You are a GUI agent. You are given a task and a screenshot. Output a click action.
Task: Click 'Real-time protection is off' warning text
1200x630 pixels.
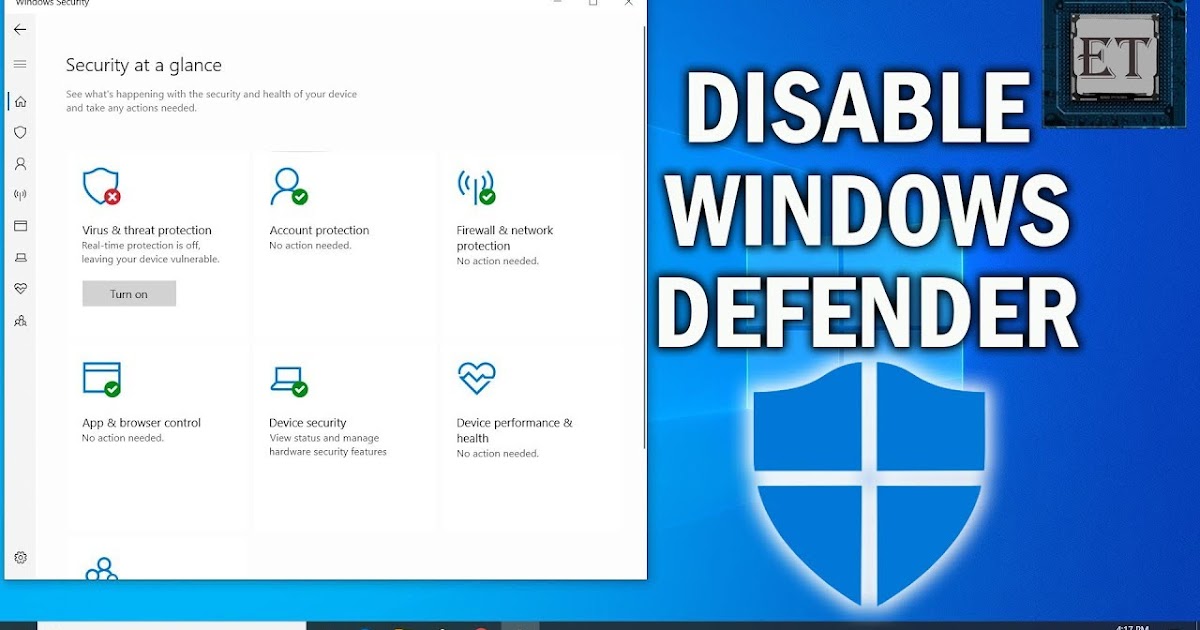point(150,252)
